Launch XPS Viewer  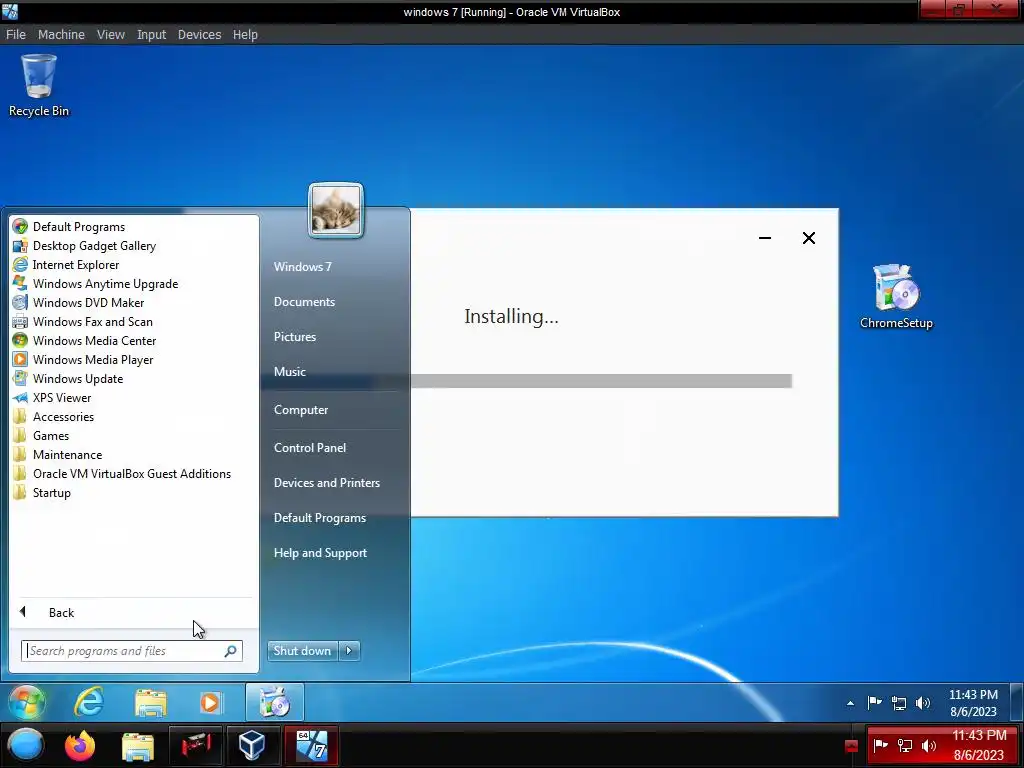pos(61,397)
